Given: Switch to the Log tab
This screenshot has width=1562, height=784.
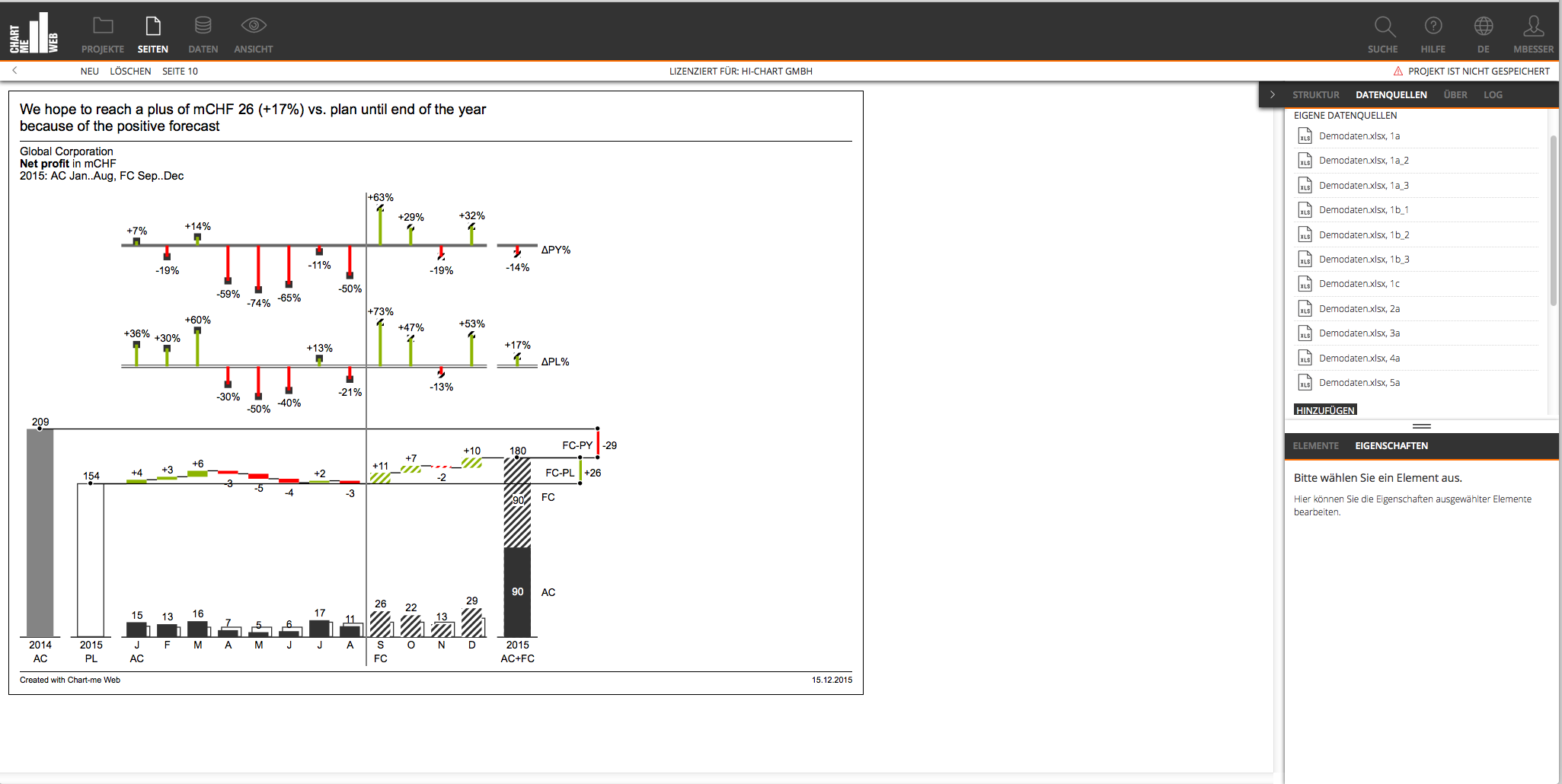Looking at the screenshot, I should 1493,94.
